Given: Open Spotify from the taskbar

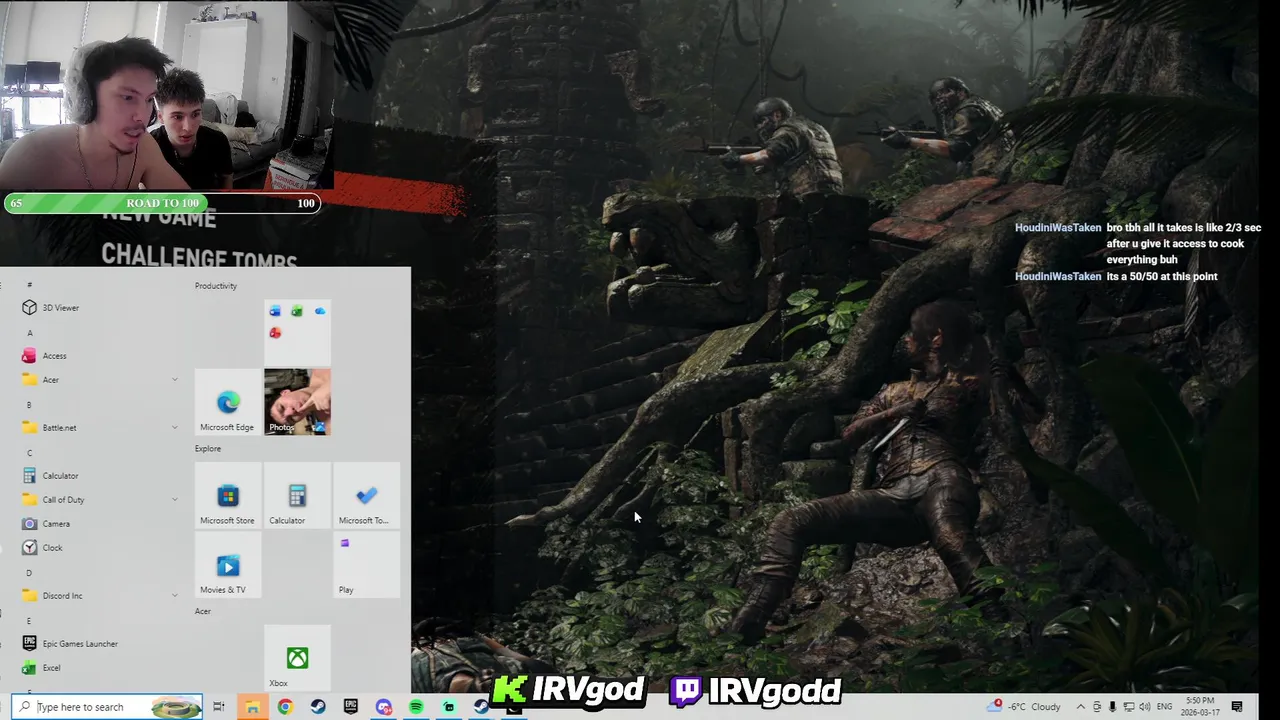Looking at the screenshot, I should click(416, 707).
